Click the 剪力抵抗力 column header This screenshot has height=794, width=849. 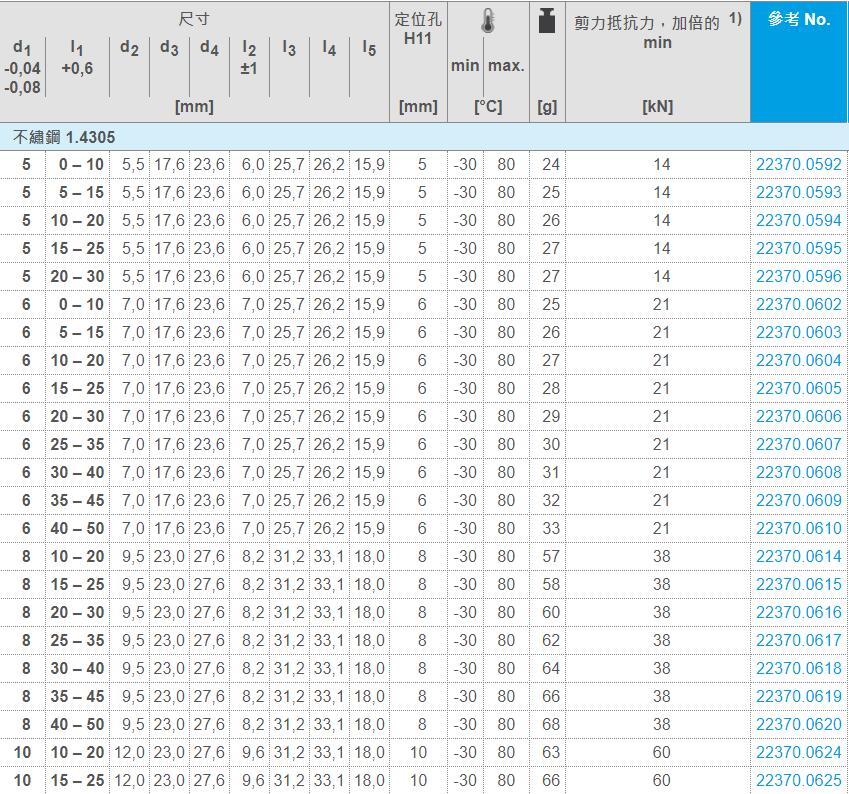click(x=646, y=23)
